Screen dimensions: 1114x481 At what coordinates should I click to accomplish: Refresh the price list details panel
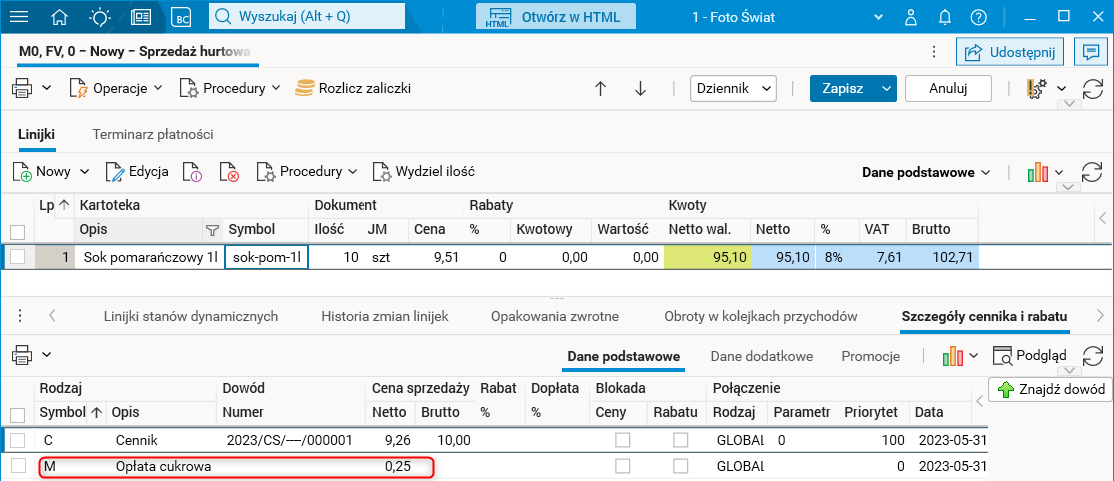pos(1092,356)
